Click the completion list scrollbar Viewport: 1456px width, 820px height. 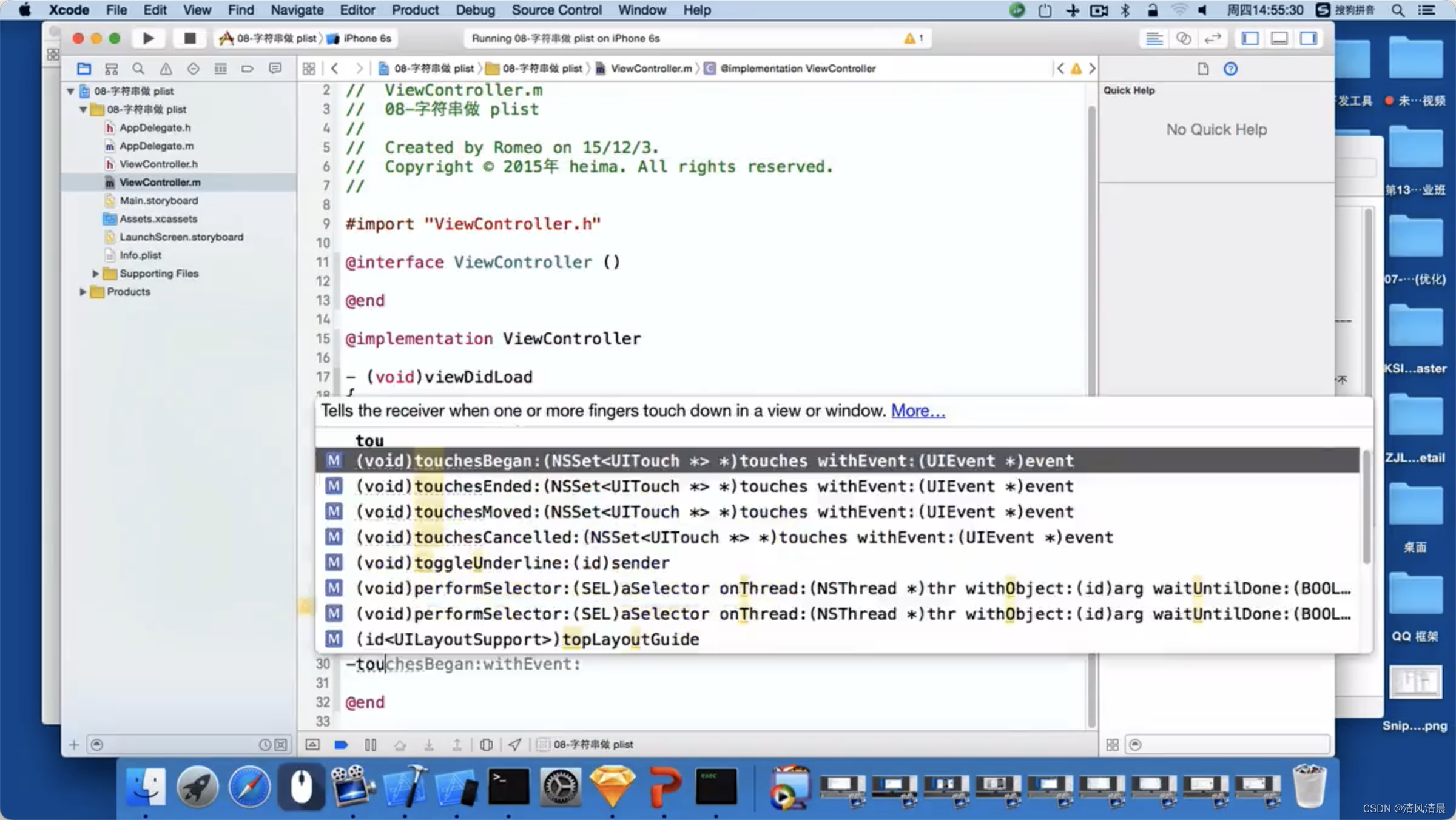1366,506
